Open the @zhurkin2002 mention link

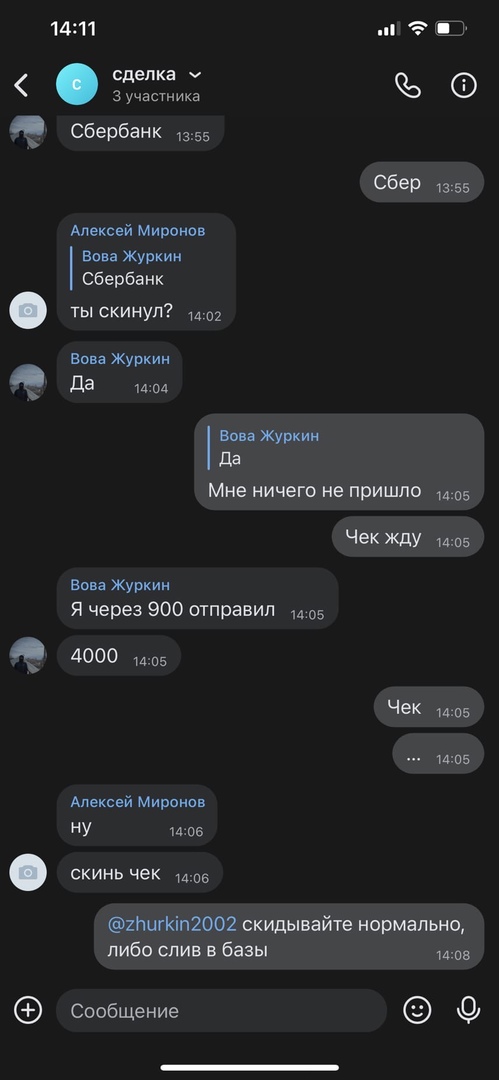point(172,924)
